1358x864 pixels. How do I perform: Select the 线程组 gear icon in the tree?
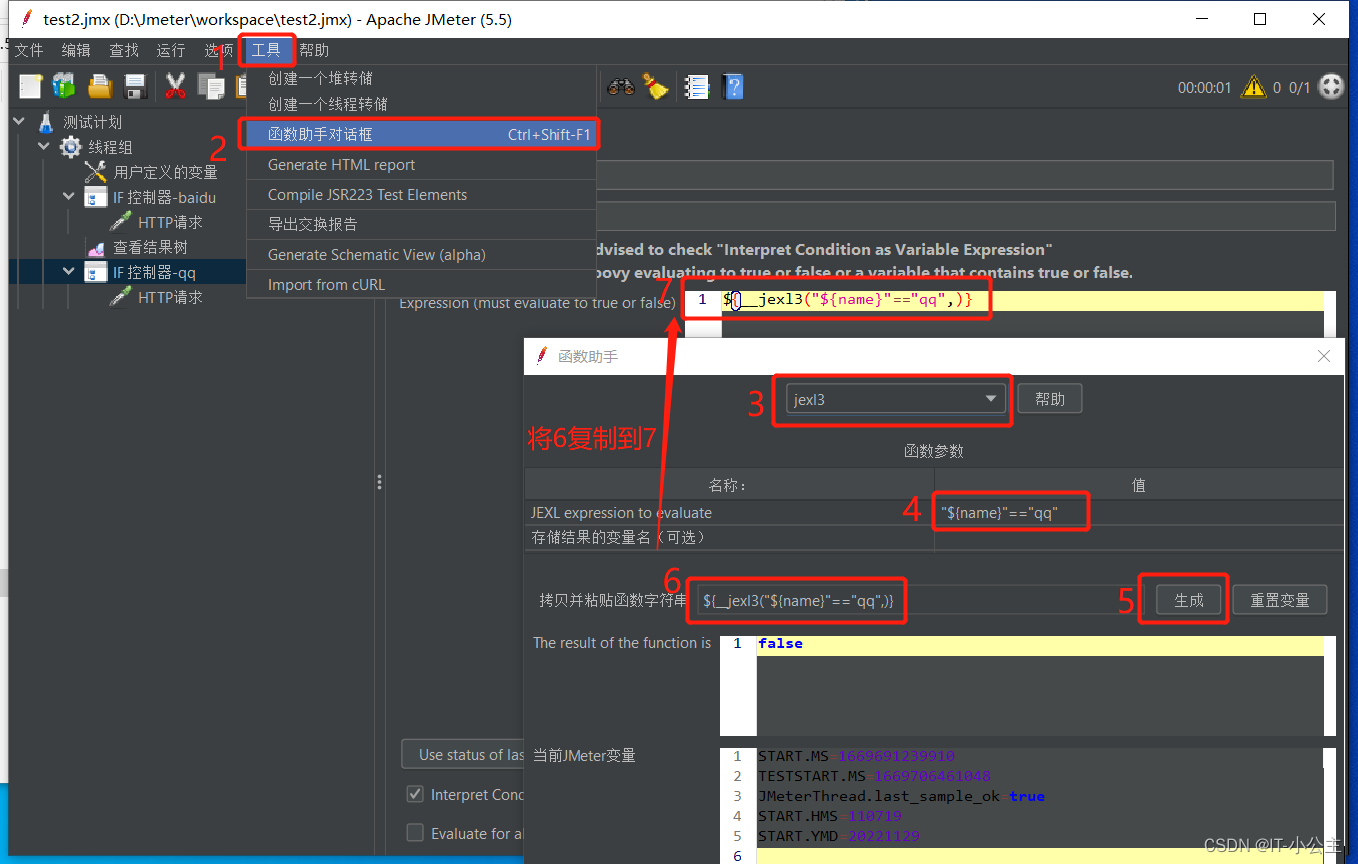pyautogui.click(x=71, y=147)
